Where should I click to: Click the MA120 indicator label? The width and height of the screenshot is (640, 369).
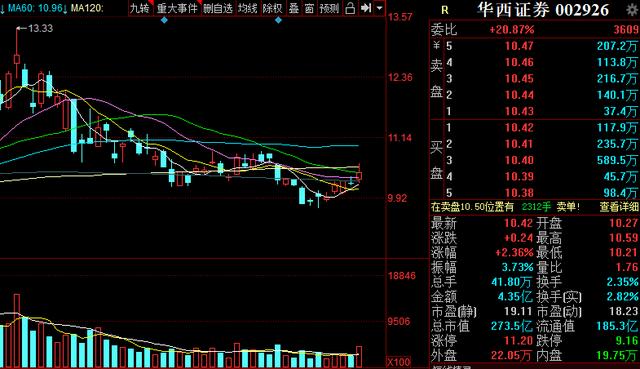coord(87,8)
